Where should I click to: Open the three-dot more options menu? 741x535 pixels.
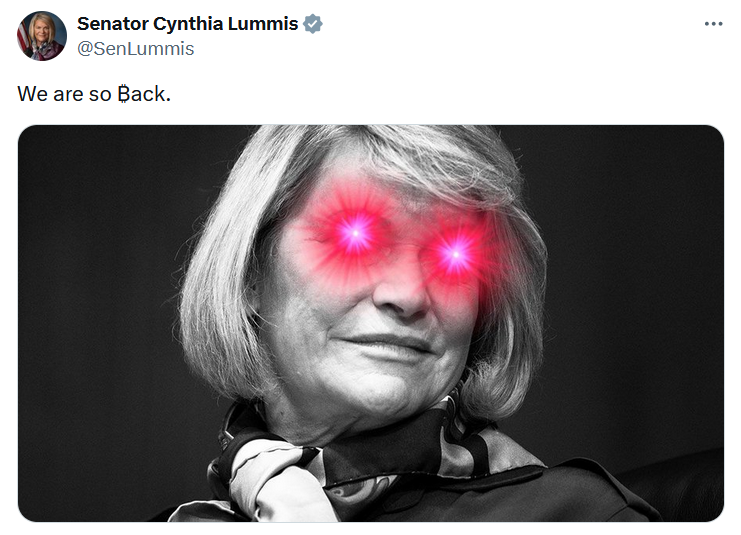[713, 24]
